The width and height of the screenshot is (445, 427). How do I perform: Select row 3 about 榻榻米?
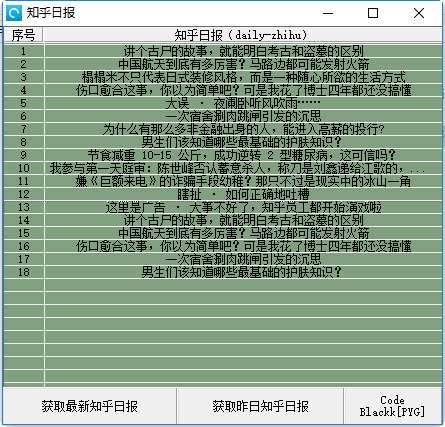click(223, 77)
